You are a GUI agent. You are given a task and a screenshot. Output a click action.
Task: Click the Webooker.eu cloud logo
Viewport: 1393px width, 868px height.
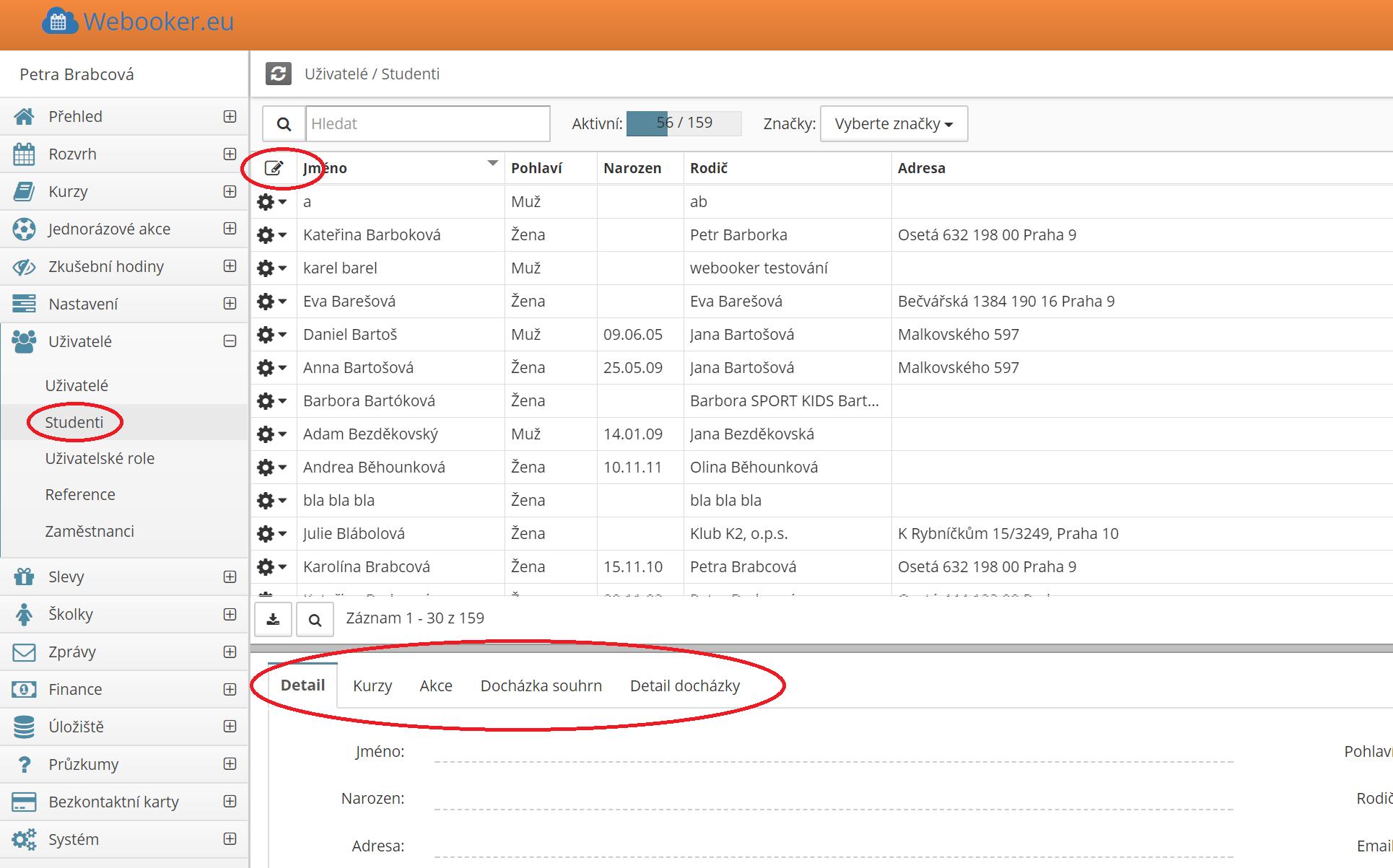(58, 22)
